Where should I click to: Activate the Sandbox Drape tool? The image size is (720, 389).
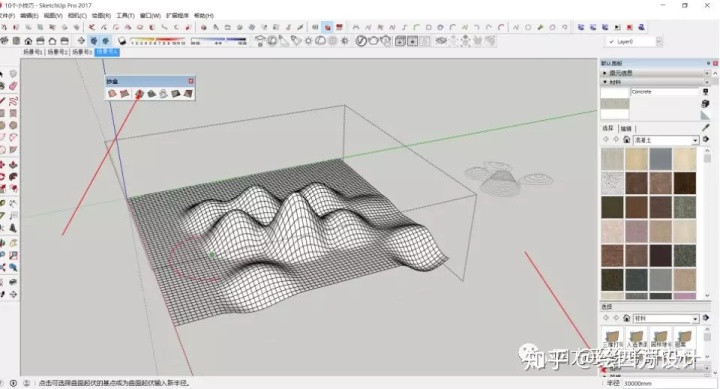point(163,94)
